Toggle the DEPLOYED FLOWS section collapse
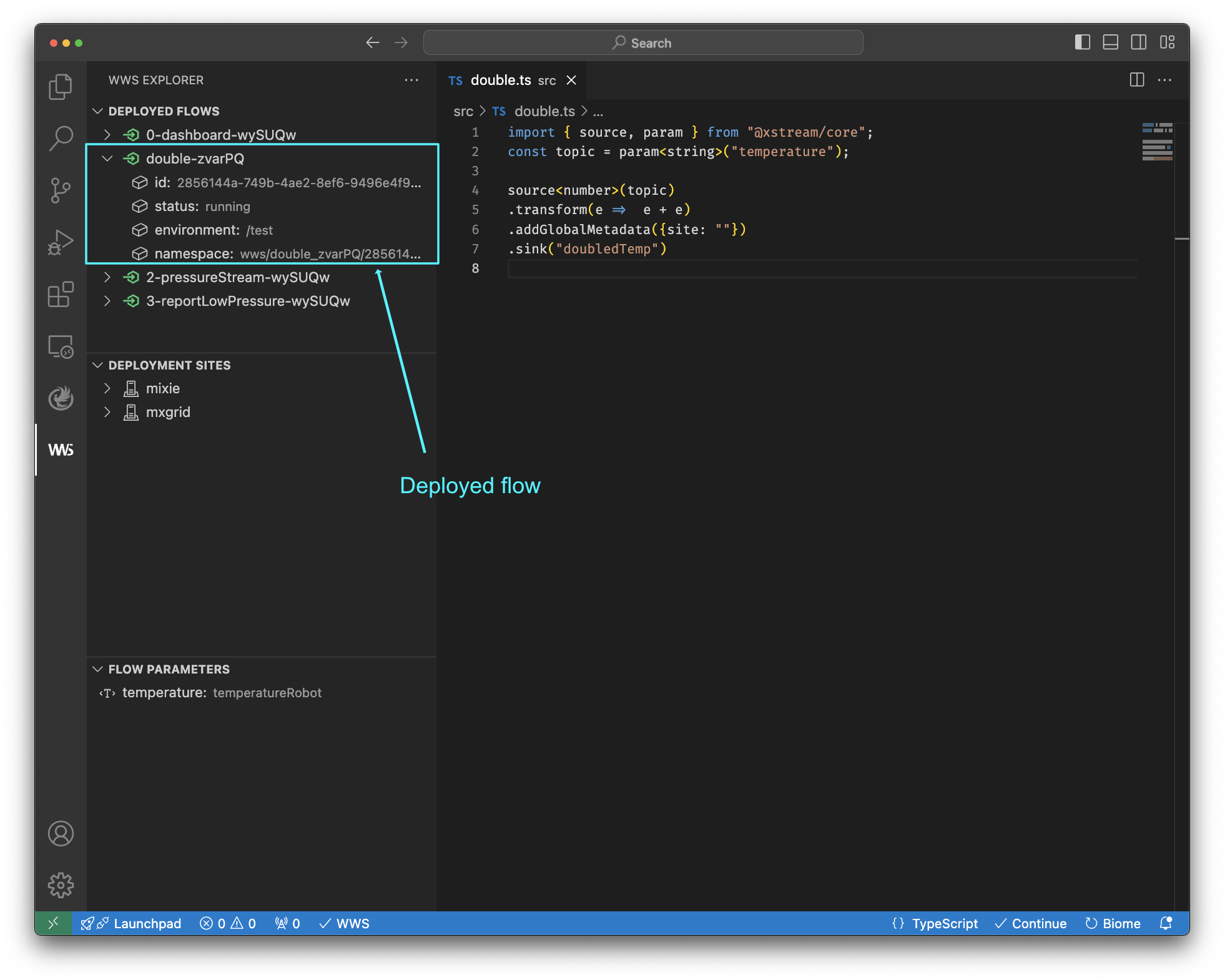 click(97, 111)
